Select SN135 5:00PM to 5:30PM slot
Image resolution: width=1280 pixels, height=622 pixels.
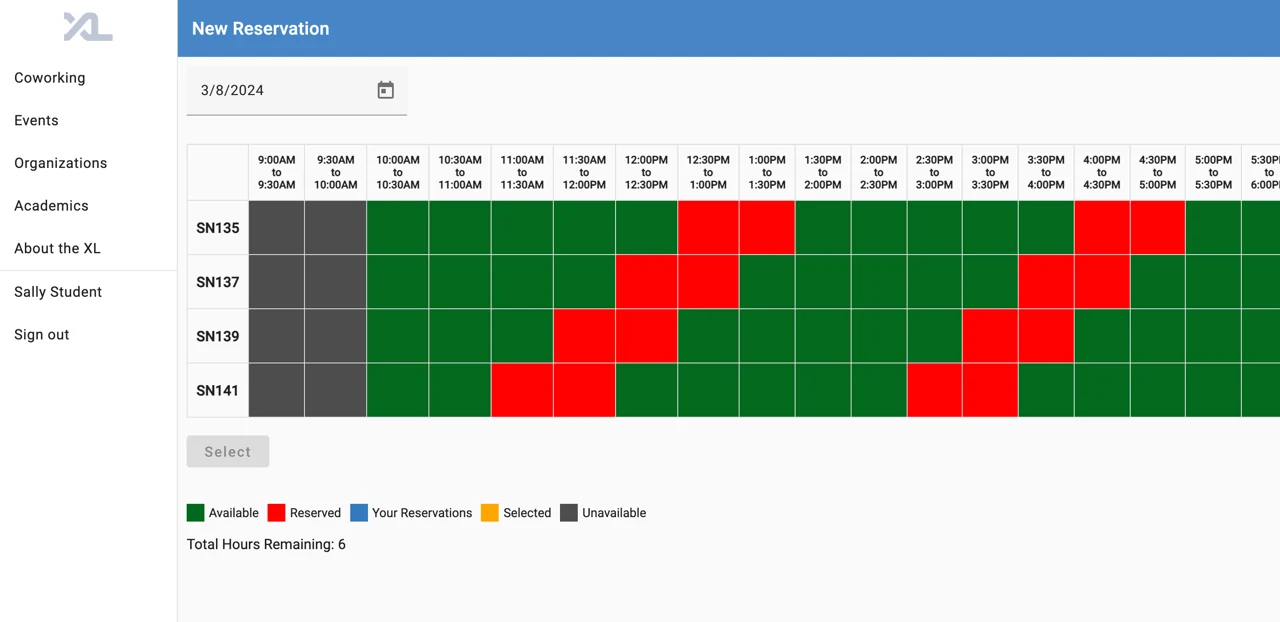pos(1213,228)
